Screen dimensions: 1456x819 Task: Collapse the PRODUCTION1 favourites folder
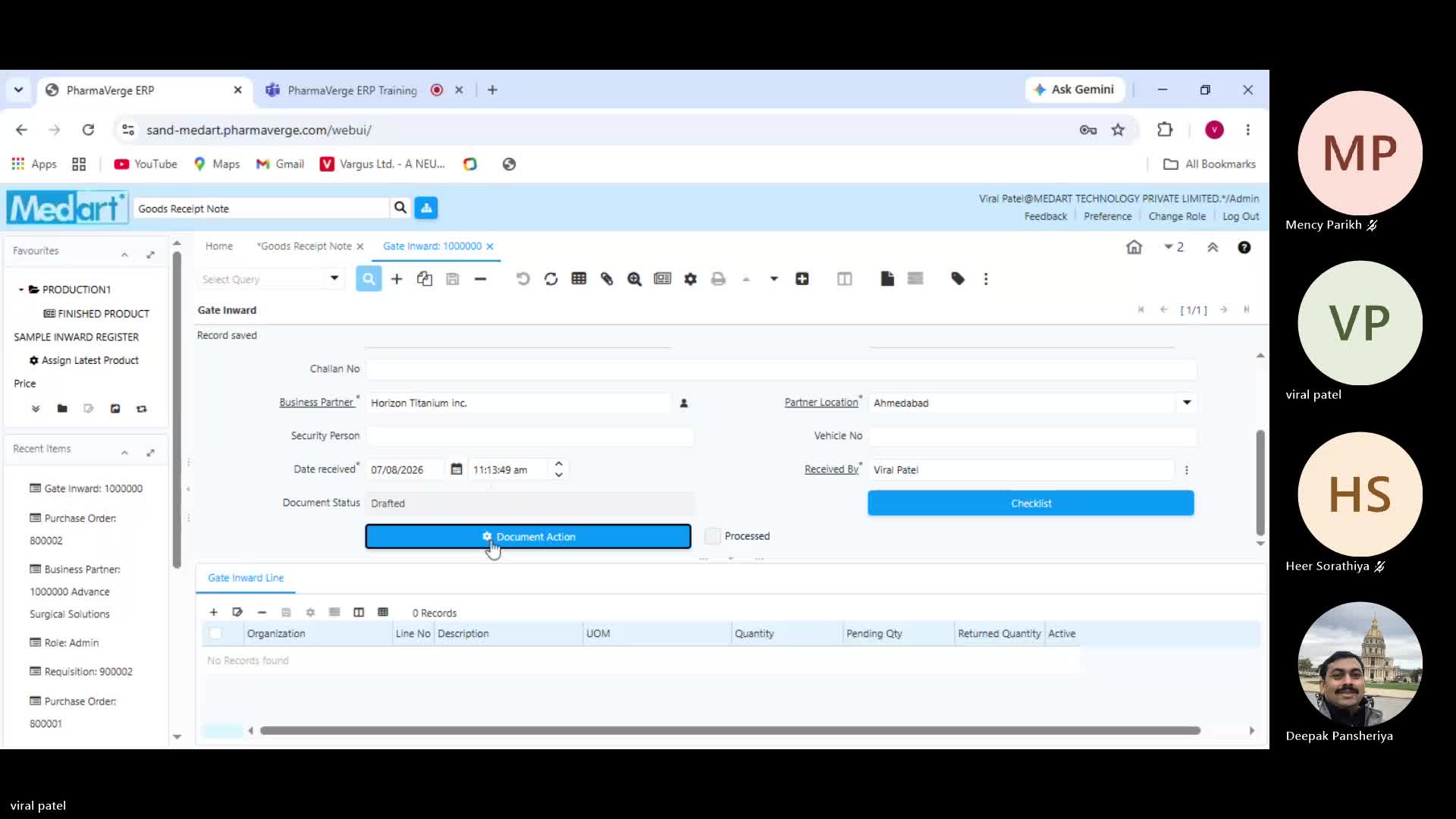click(21, 290)
